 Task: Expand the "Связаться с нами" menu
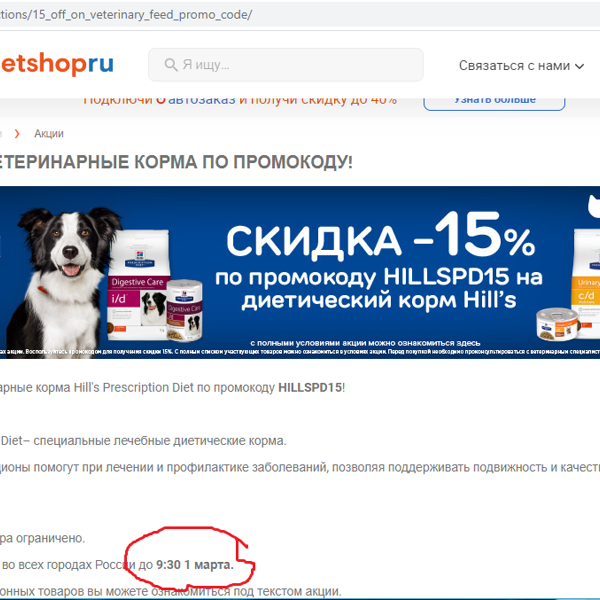point(521,66)
